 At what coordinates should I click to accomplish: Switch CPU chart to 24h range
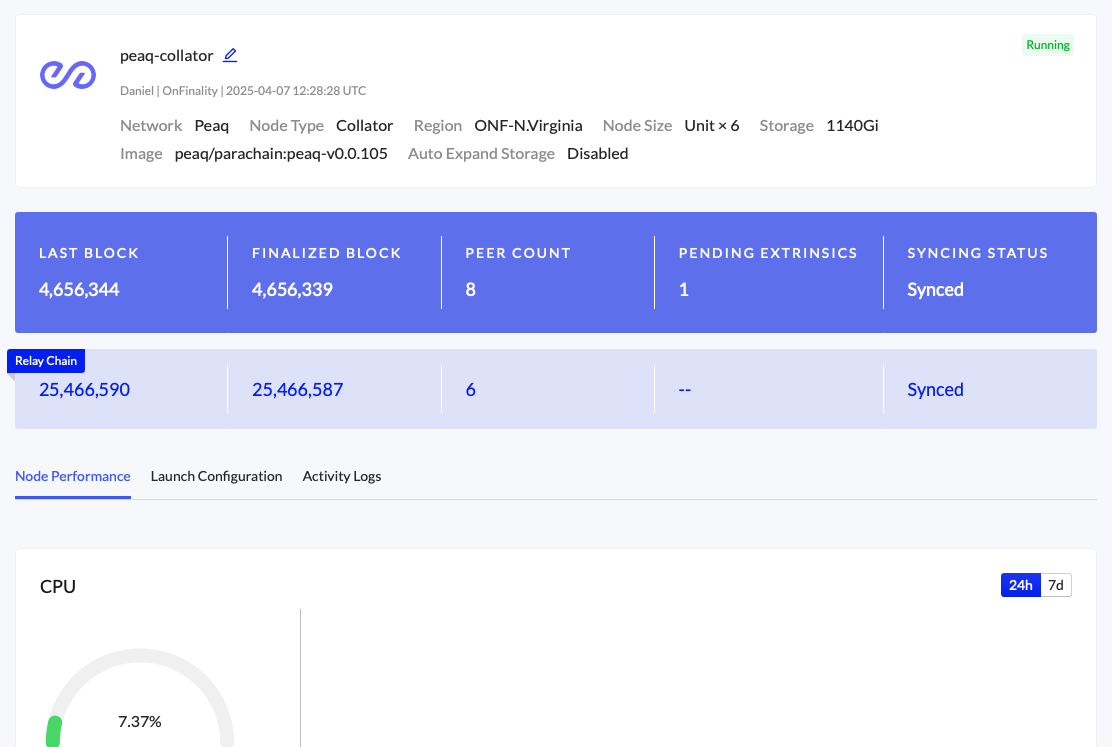tap(1020, 585)
